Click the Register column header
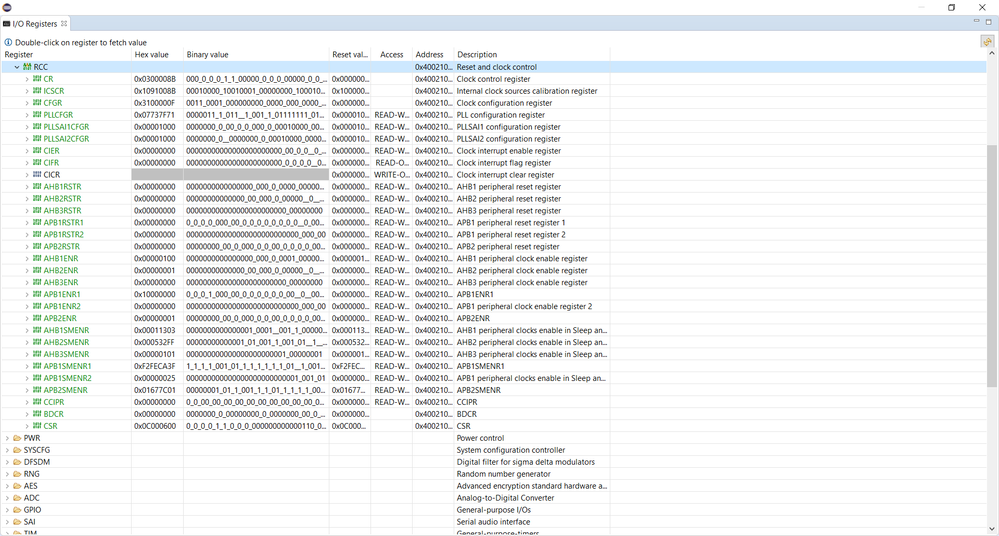The width and height of the screenshot is (999, 536). tap(66, 55)
